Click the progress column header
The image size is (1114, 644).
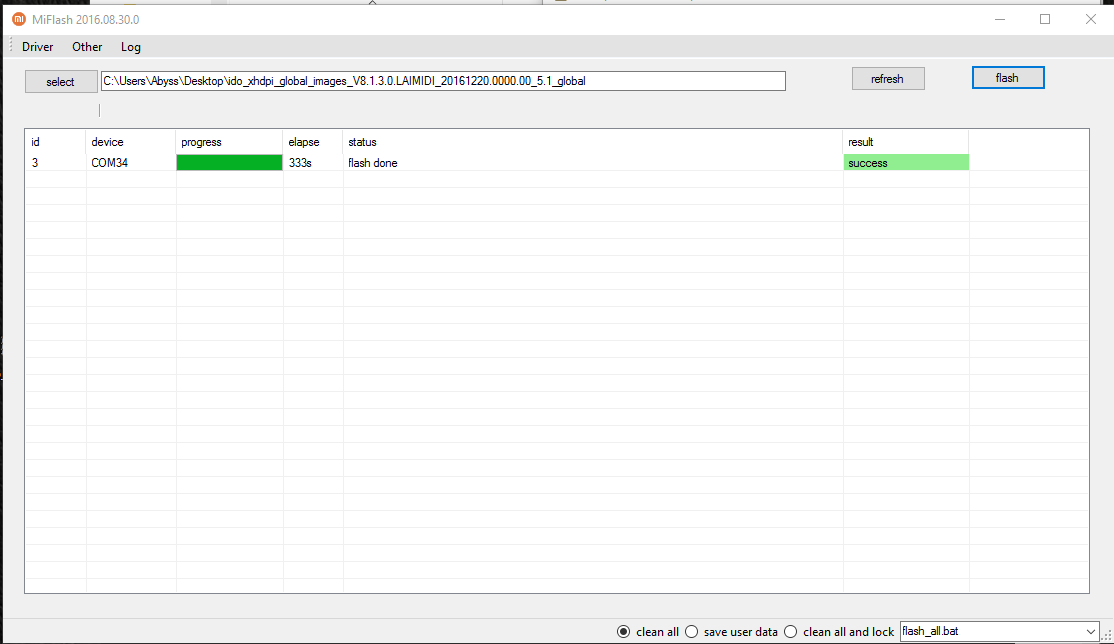229,142
